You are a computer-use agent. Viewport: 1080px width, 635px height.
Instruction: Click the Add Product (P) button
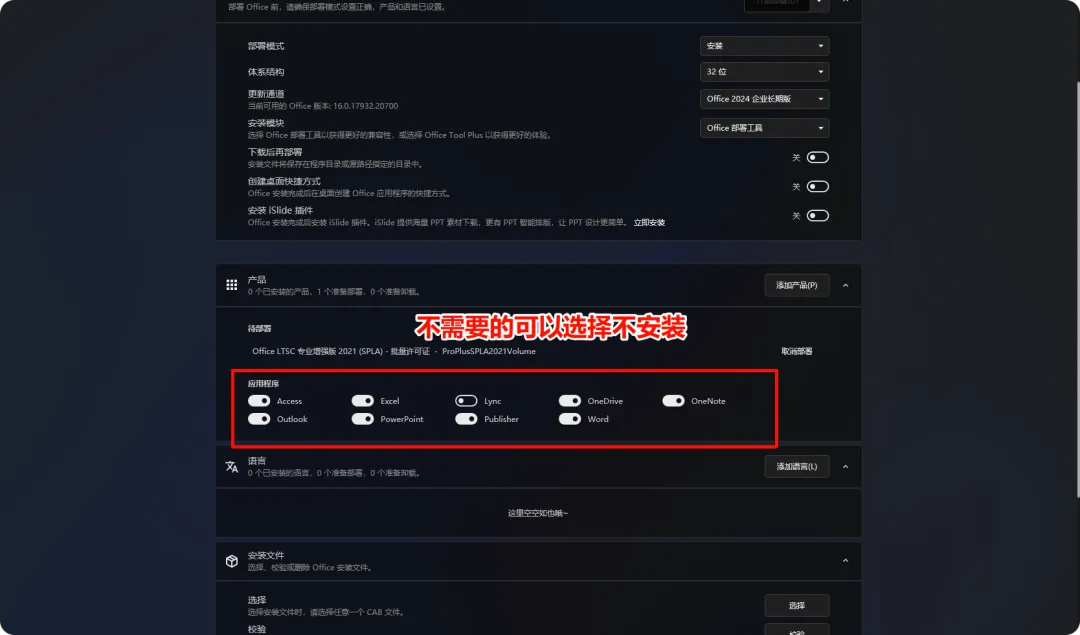click(797, 285)
